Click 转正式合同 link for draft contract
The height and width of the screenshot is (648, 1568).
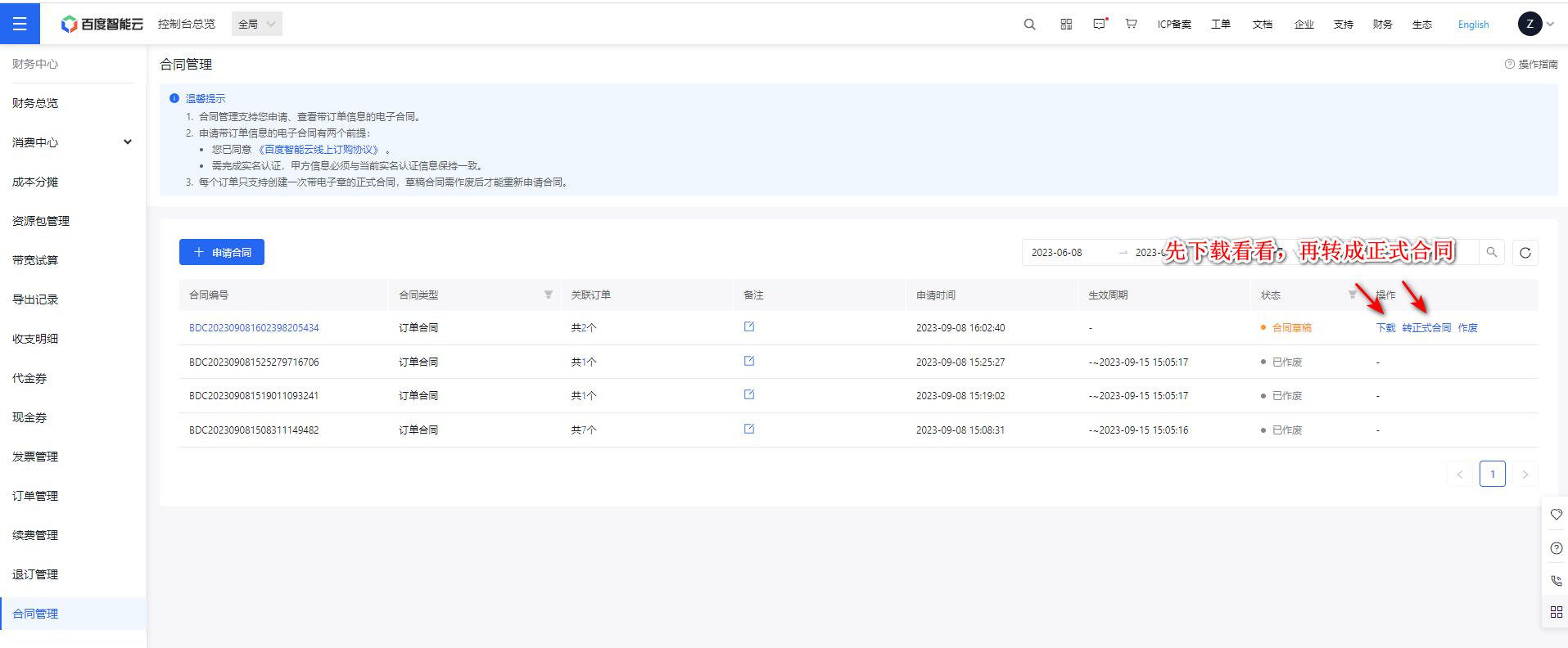point(1426,328)
